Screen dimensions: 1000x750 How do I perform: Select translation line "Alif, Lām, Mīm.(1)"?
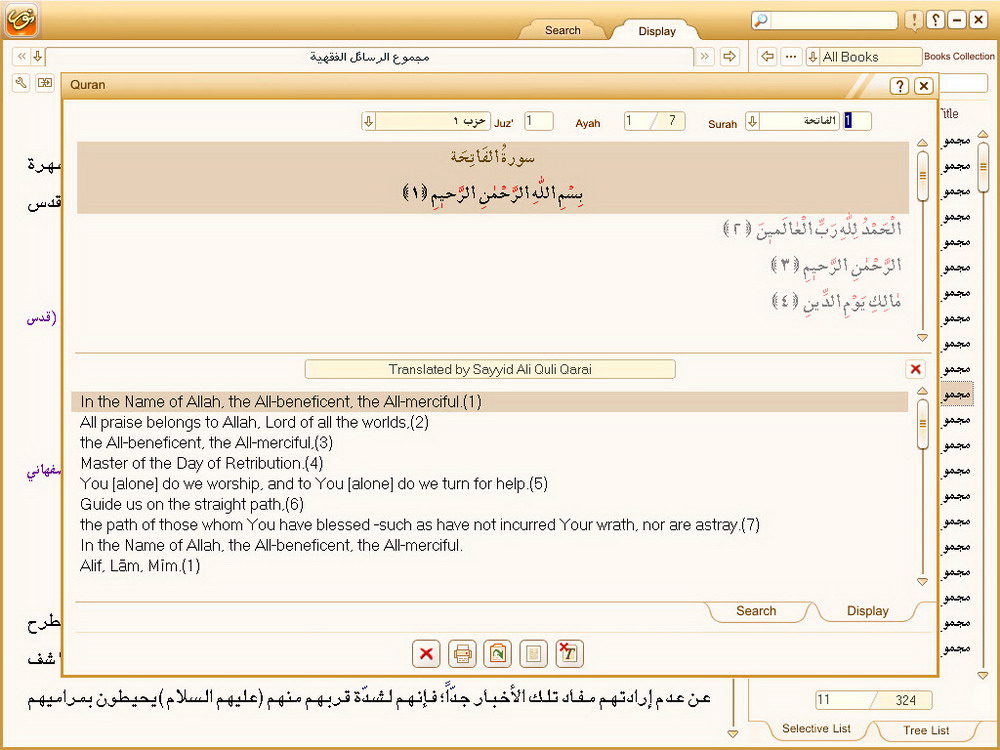140,566
